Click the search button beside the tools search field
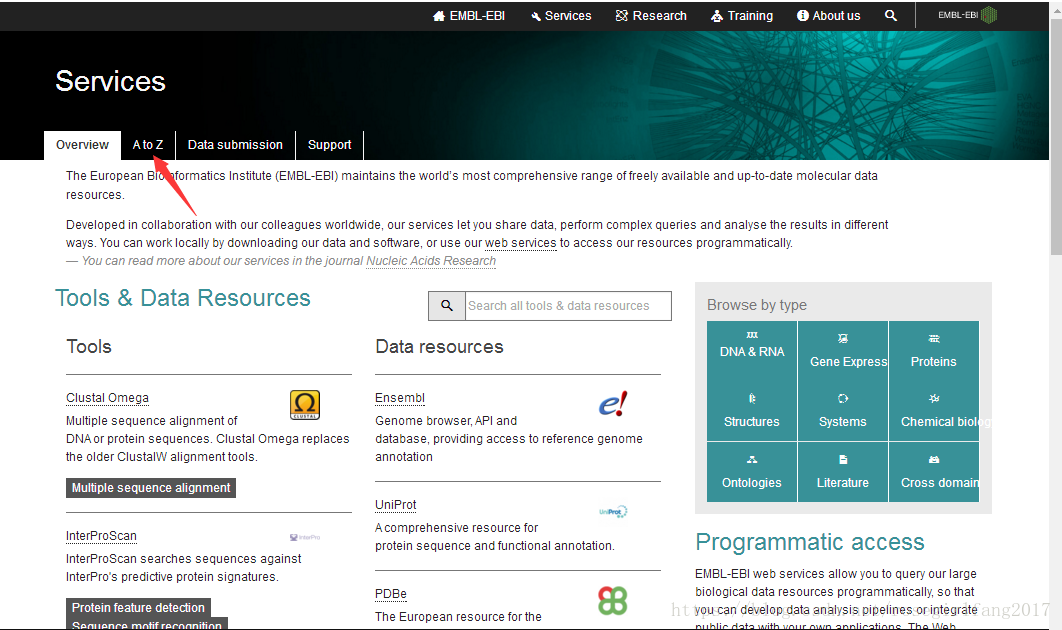Screen dimensions: 1062x630 point(447,306)
